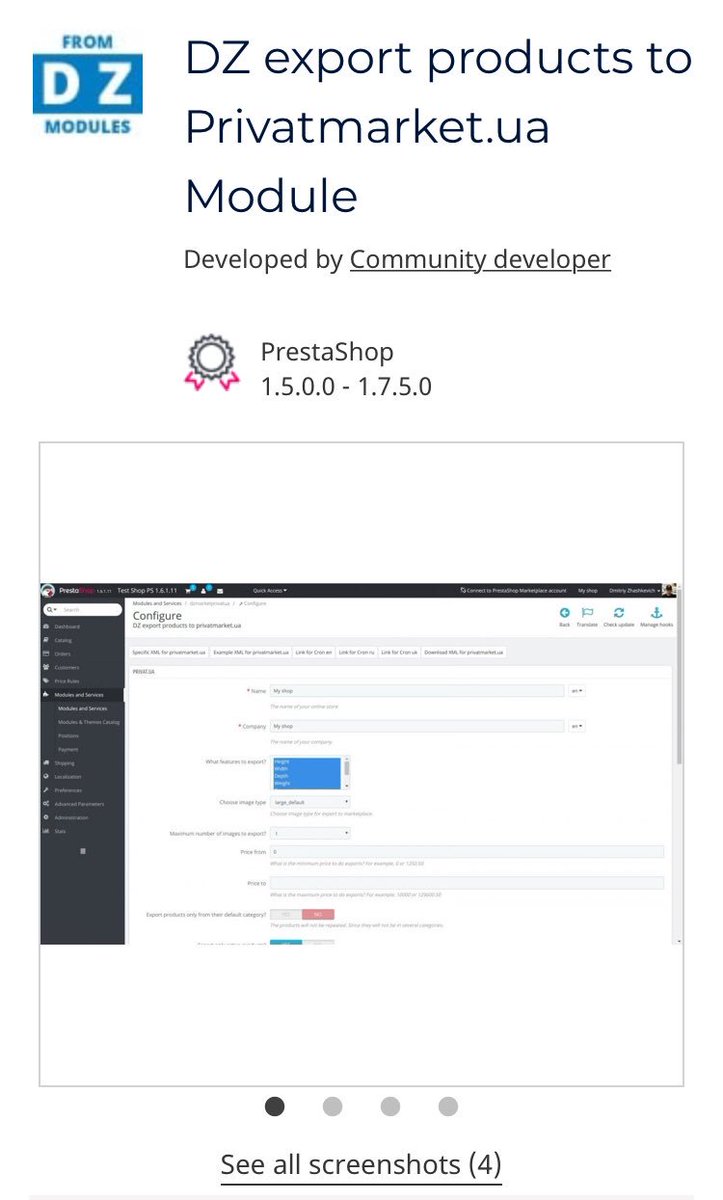Viewport: 723px width, 1200px height.
Task: Click the Price from input field
Action: coord(467,852)
